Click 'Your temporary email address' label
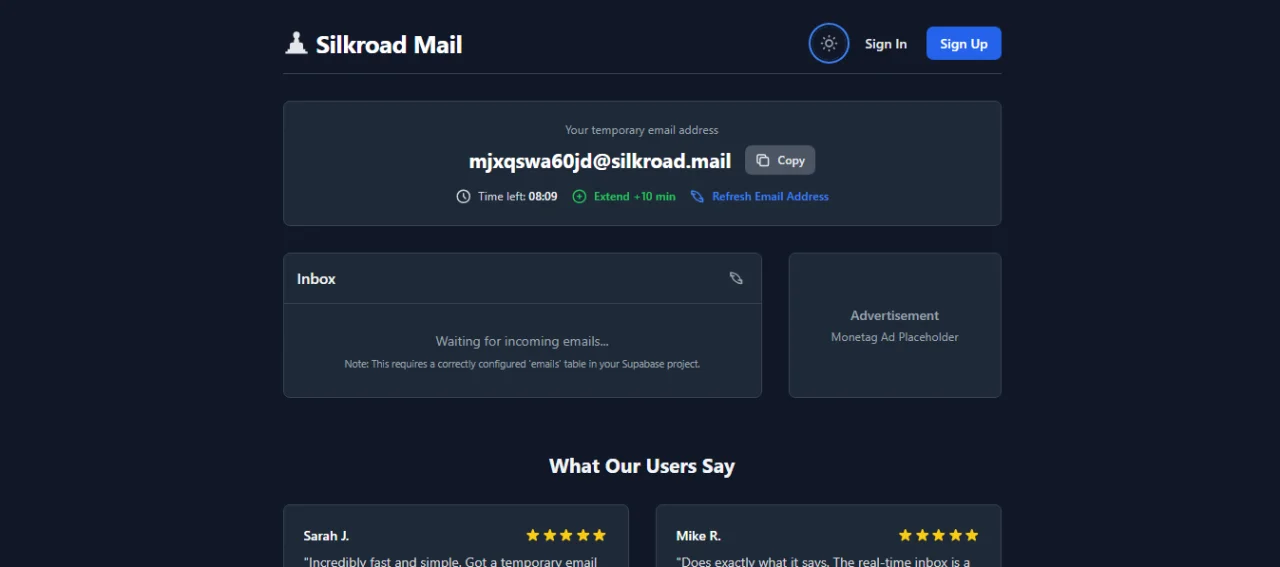 tap(642, 130)
